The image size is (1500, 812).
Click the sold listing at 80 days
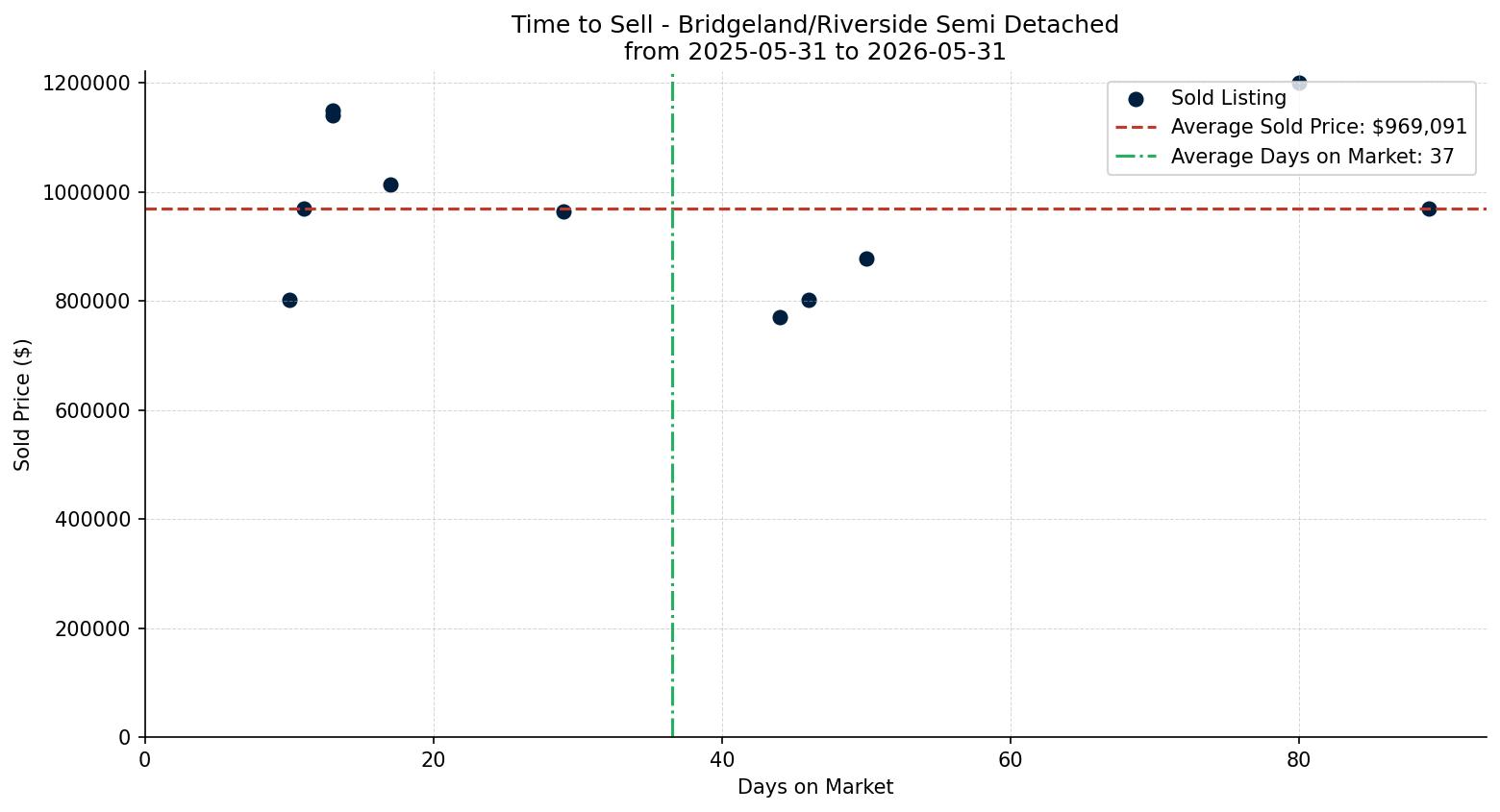coord(1299,83)
